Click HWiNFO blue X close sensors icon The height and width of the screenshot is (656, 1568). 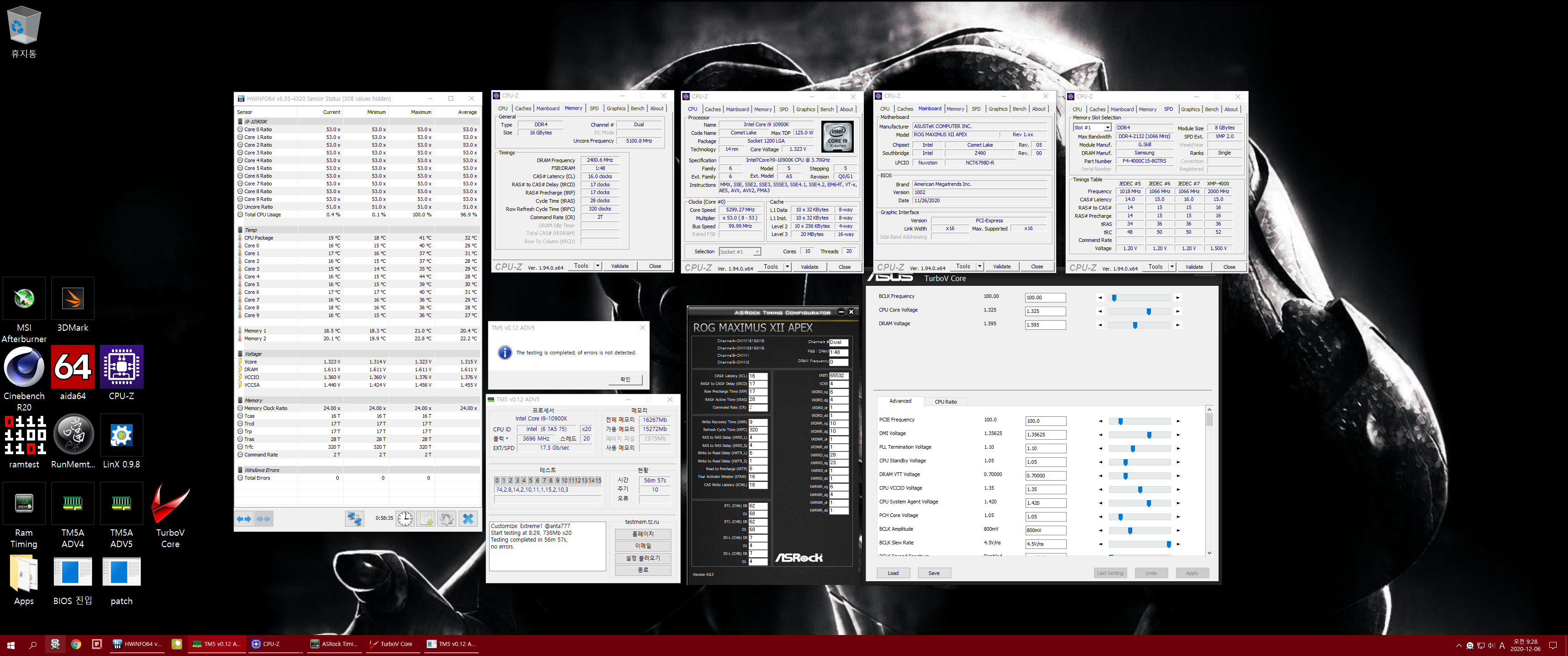[468, 519]
